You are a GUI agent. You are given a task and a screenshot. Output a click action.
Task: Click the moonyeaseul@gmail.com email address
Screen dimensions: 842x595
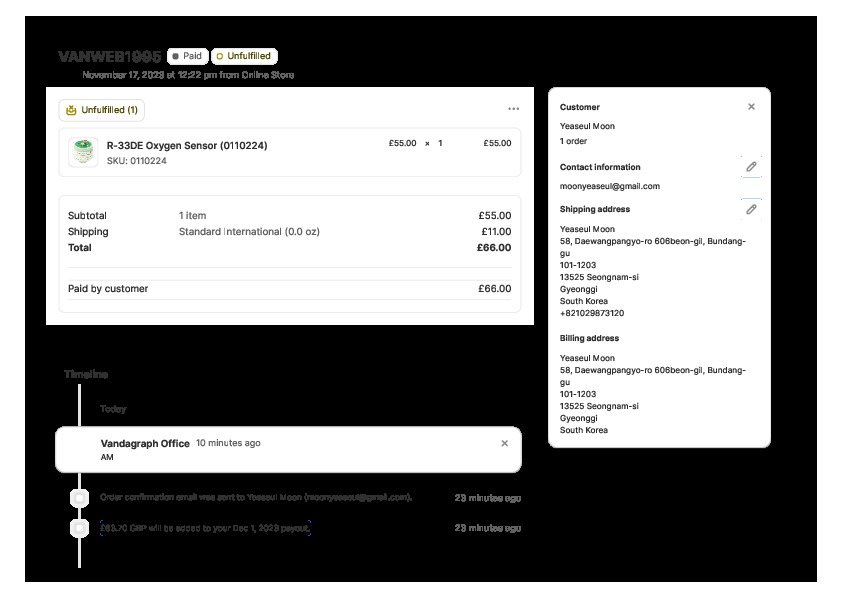(x=609, y=186)
